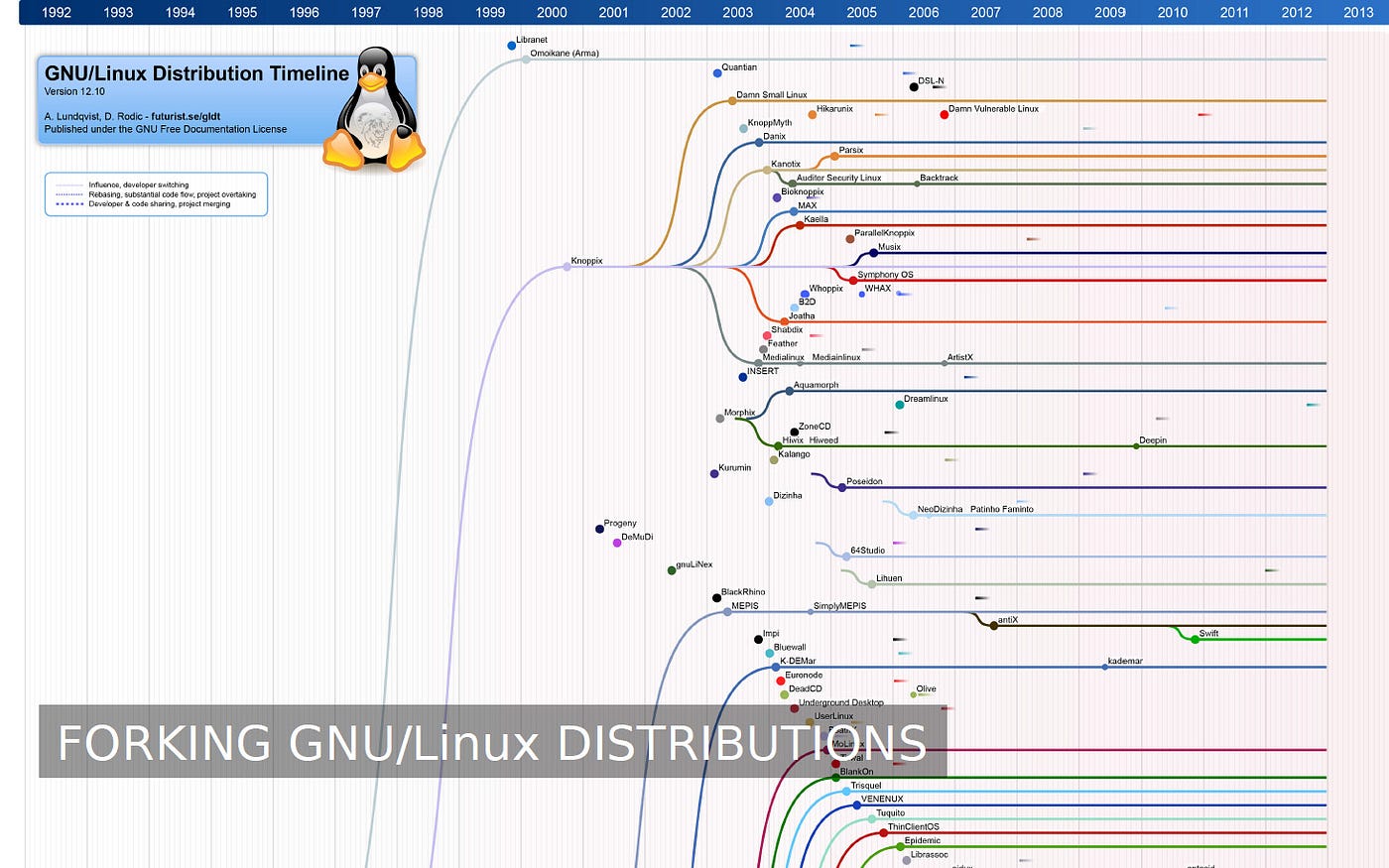The height and width of the screenshot is (868, 1389).
Task: Select the dark antiX node
Action: [993, 626]
